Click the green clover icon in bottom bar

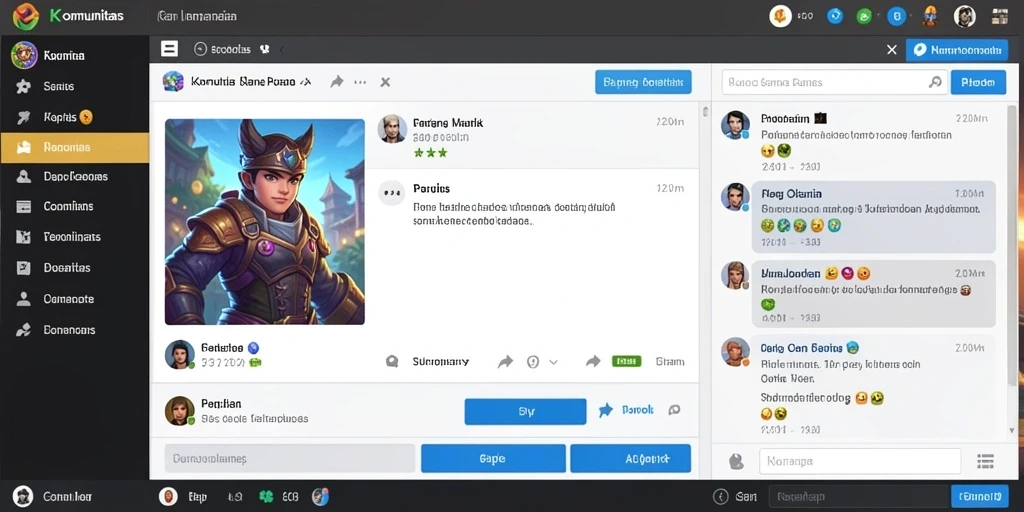pyautogui.click(x=266, y=496)
